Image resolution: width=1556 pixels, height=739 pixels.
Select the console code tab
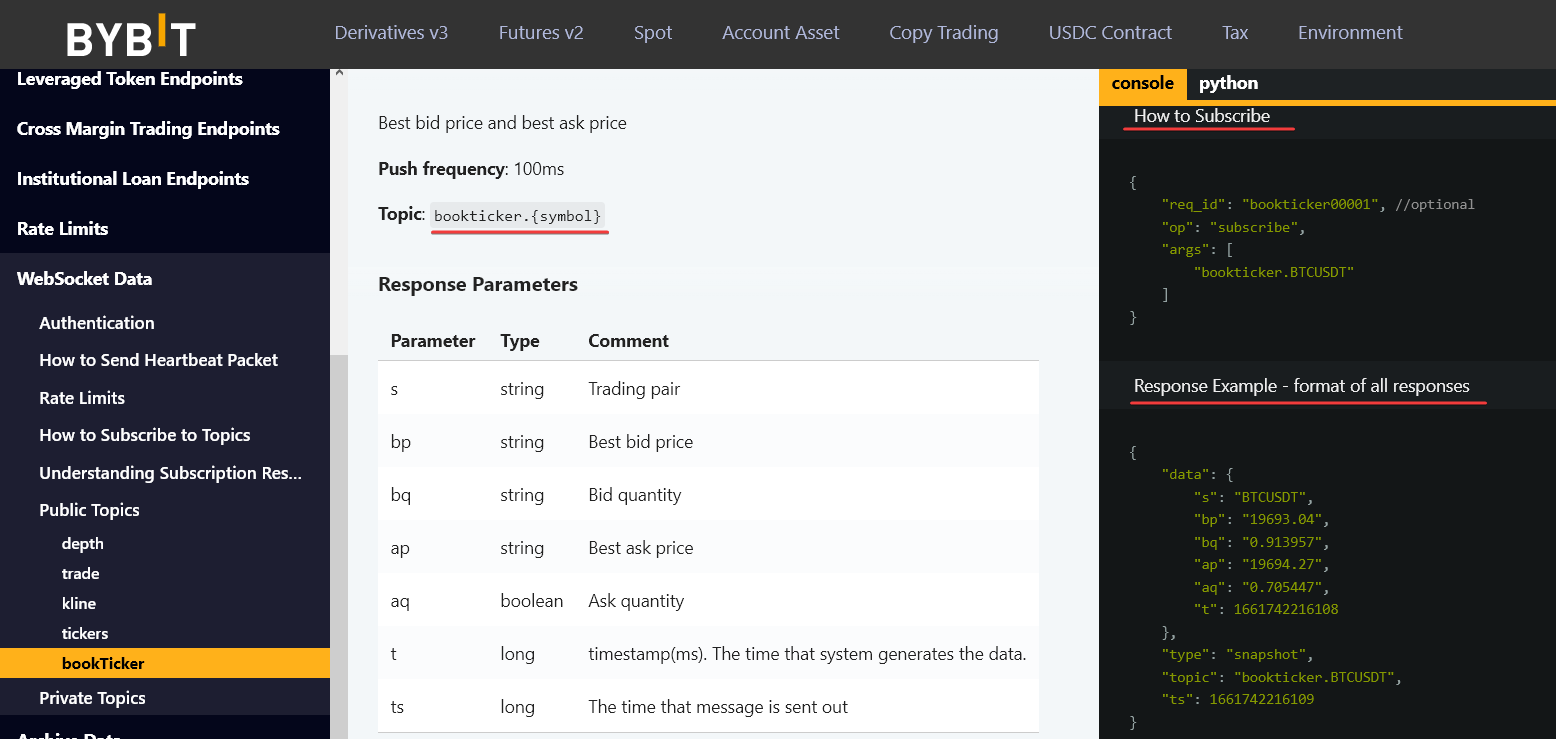[1142, 83]
